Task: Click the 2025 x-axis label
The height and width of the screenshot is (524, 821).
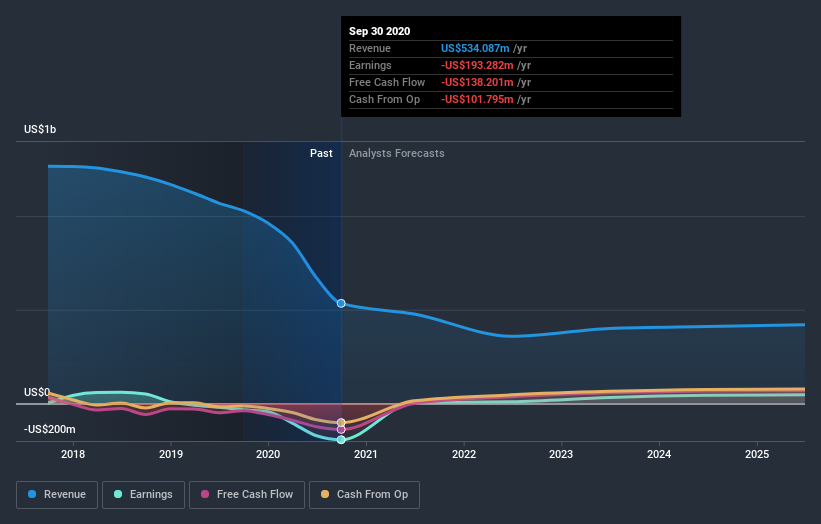Action: pos(757,454)
